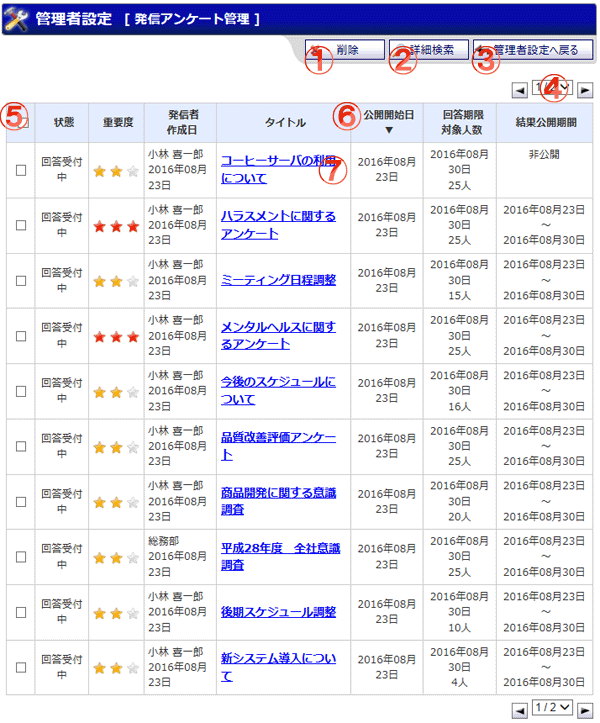This screenshot has width=600, height=723.
Task: Click yellow stars of ミーティング日程調整 row
Action: (x=116, y=281)
